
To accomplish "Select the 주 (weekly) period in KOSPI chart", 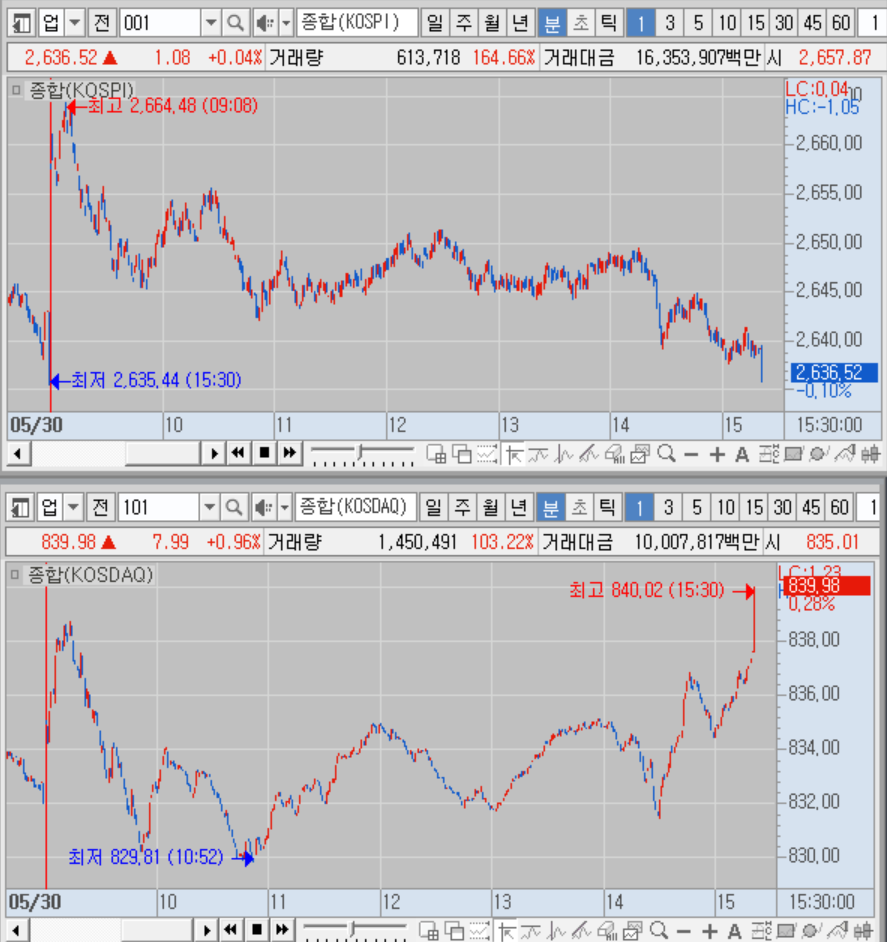I will [463, 23].
